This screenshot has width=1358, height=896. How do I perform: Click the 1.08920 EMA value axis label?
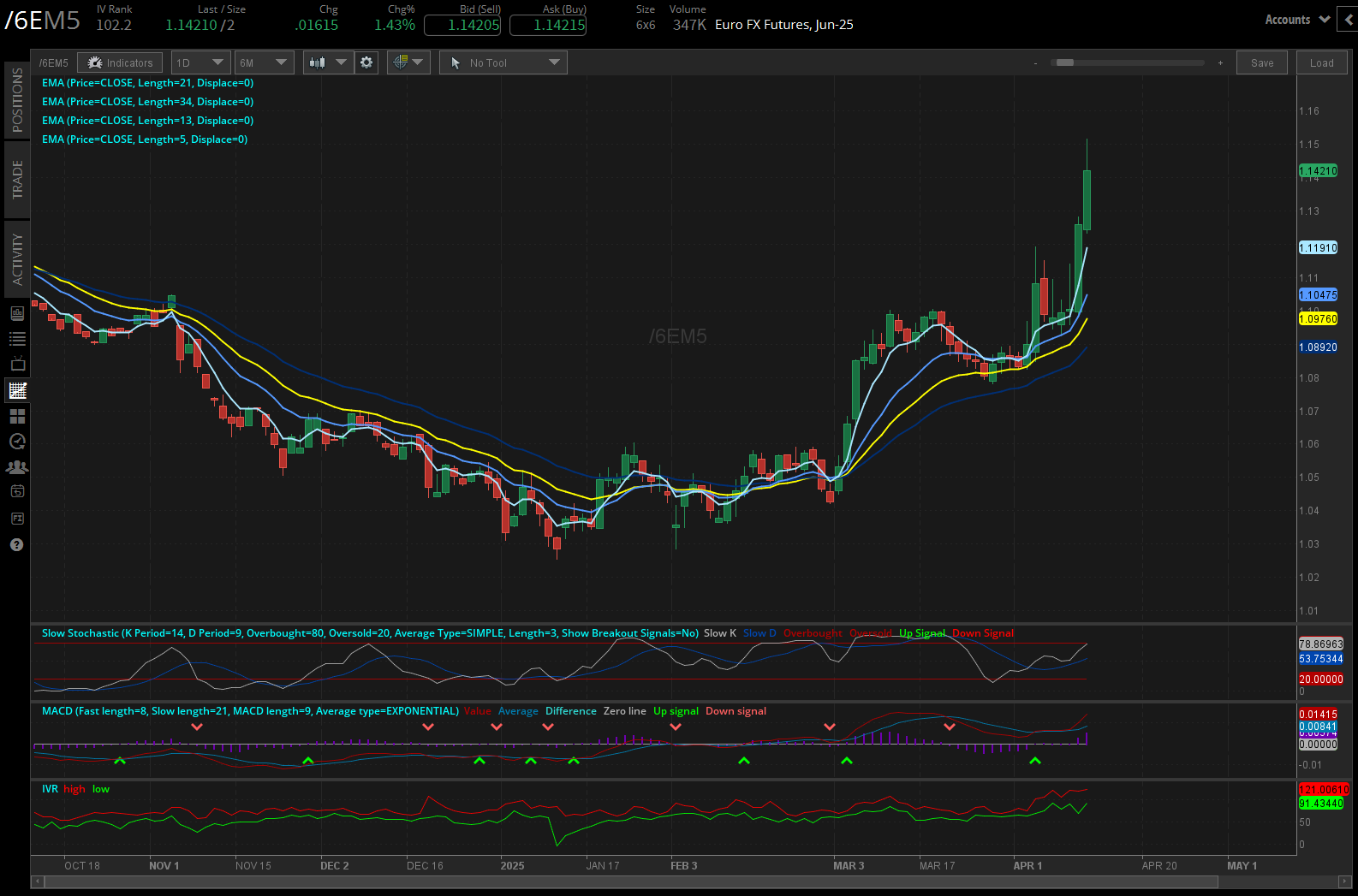(1318, 347)
